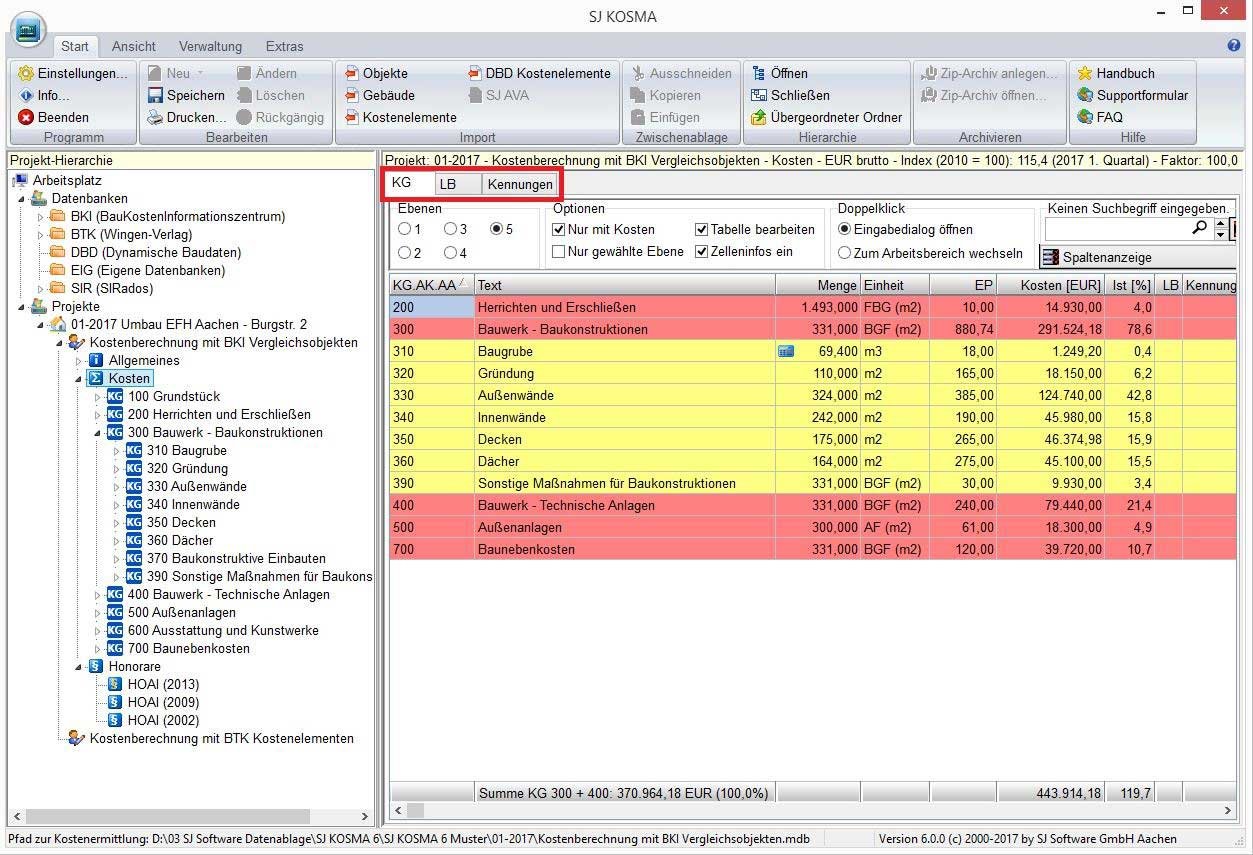Click the search stepper up arrow
The image size is (1253, 855).
pos(1220,224)
